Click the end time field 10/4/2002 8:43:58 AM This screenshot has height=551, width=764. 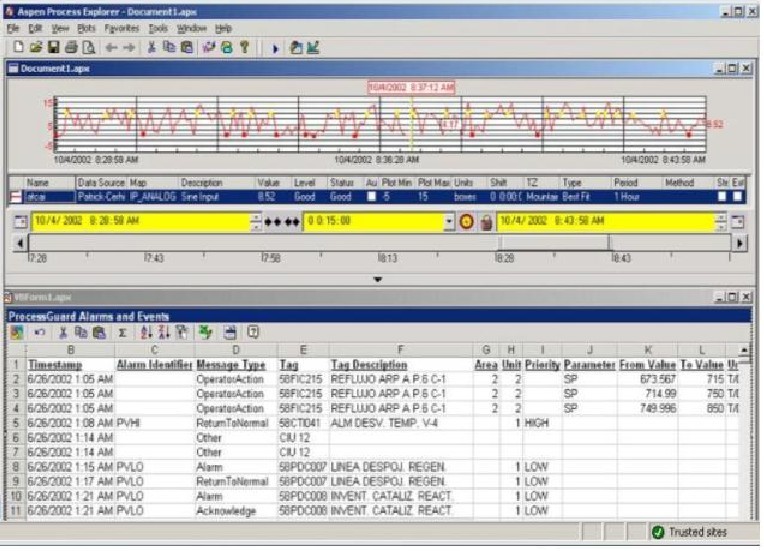pyautogui.click(x=607, y=222)
